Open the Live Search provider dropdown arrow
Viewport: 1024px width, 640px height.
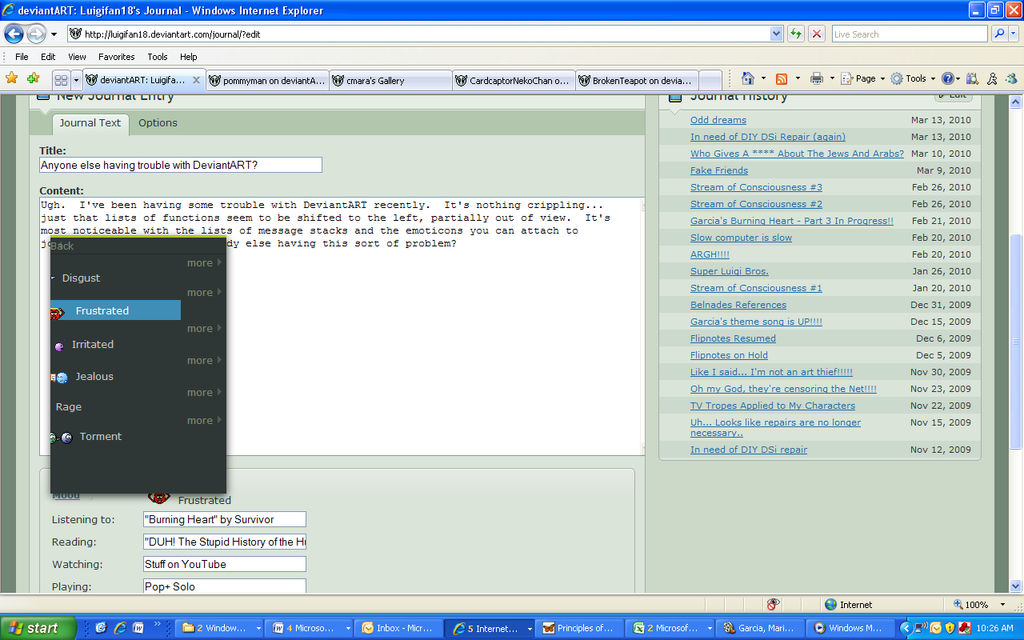click(1014, 34)
